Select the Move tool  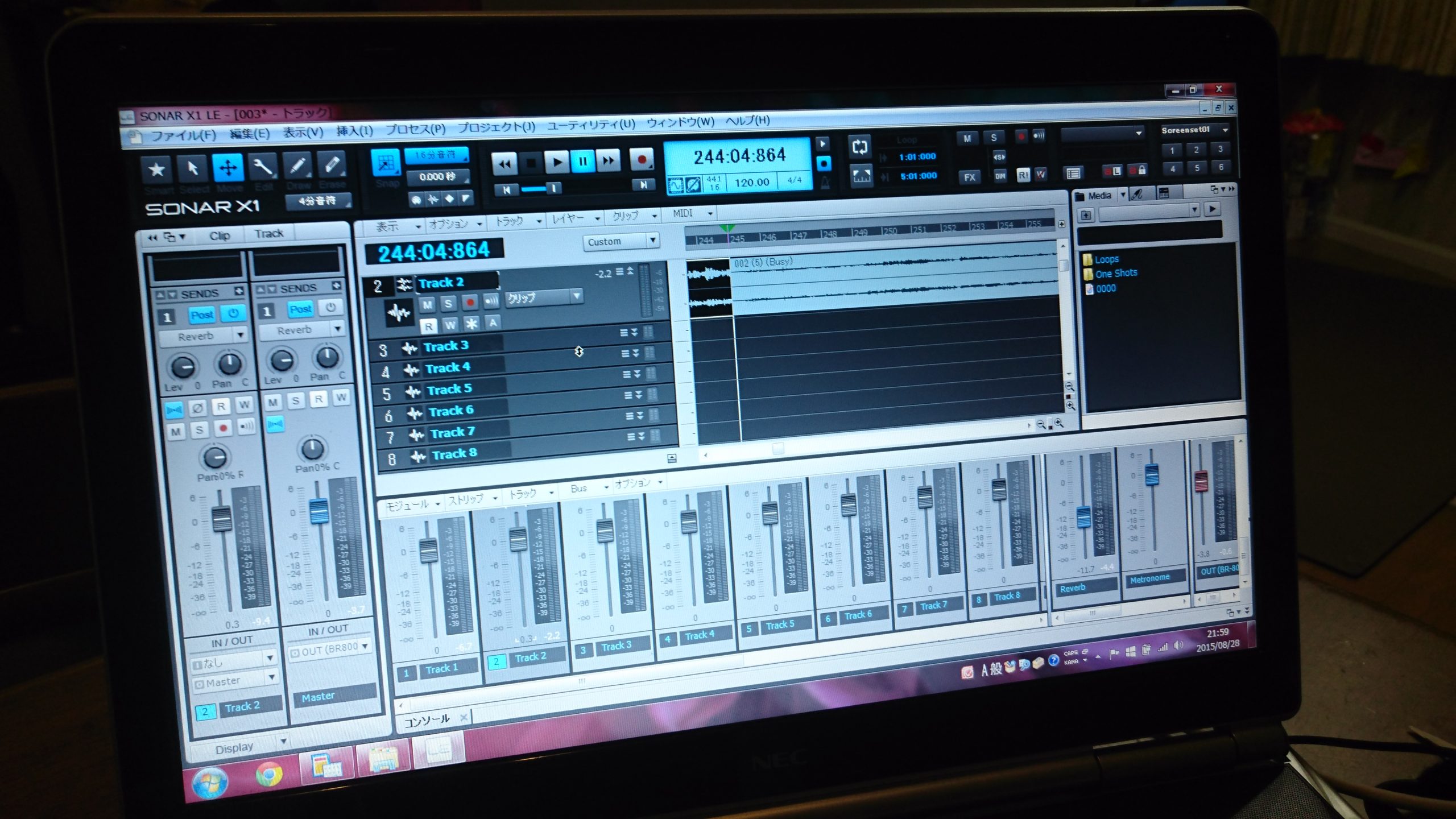pos(228,167)
